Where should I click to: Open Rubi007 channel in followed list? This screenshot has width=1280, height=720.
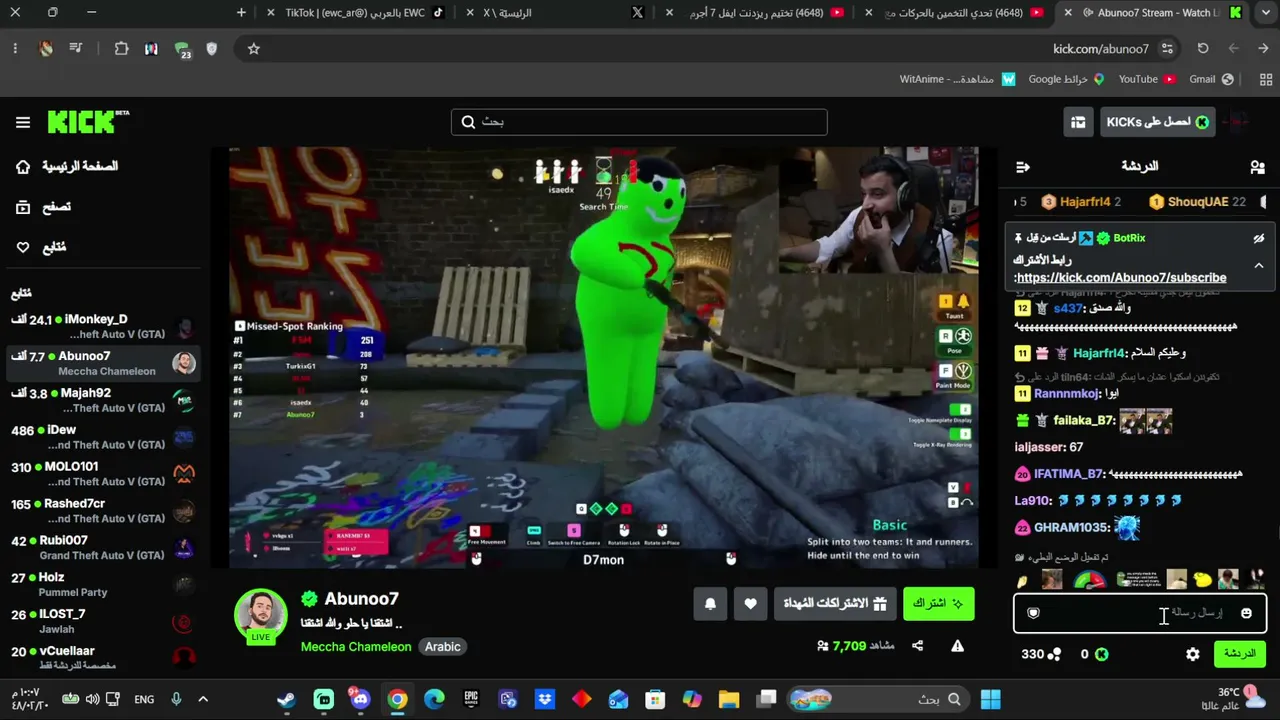pos(104,548)
